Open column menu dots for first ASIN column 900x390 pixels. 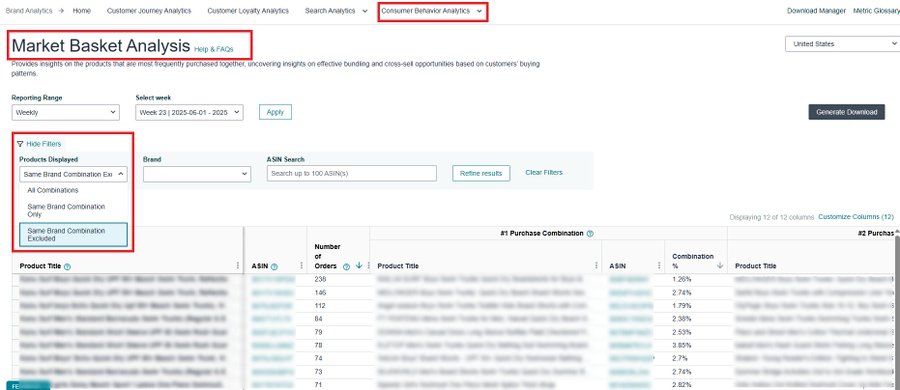[301, 265]
